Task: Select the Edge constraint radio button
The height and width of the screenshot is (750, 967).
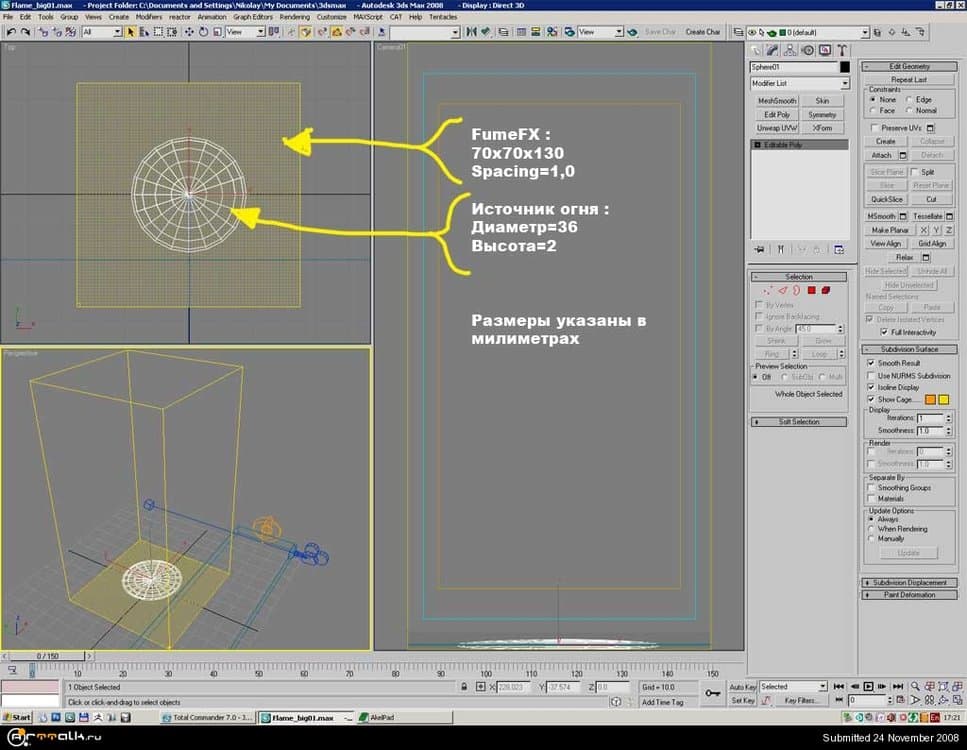Action: tap(909, 100)
